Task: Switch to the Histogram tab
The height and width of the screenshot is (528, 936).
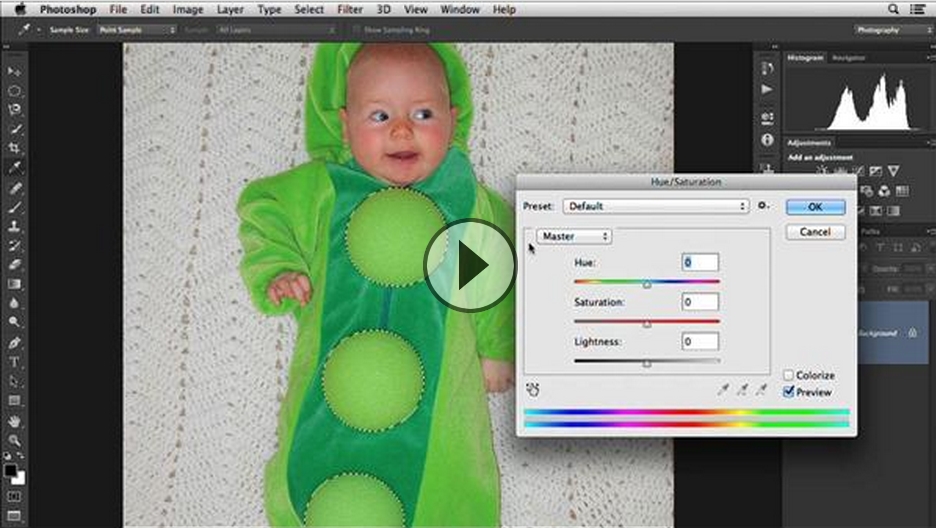Action: click(805, 58)
